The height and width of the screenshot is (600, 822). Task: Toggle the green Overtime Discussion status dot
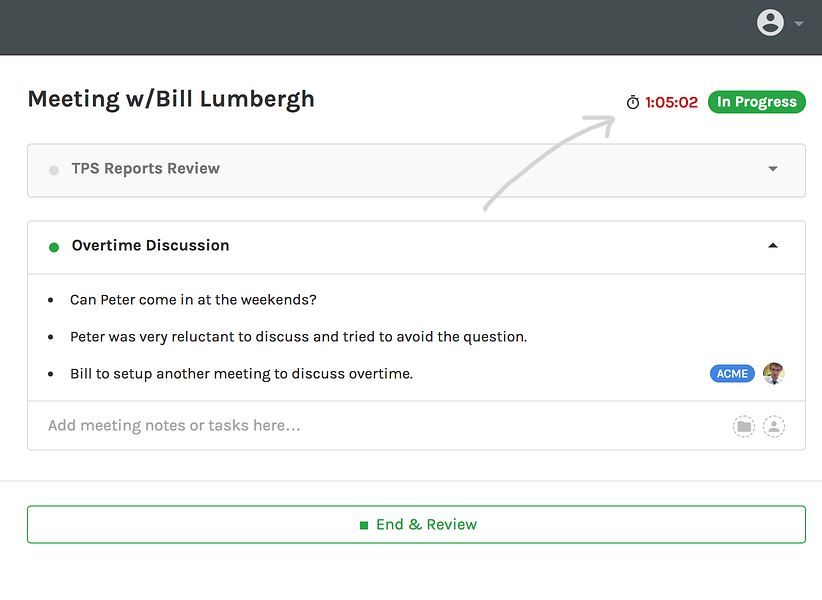click(x=54, y=247)
